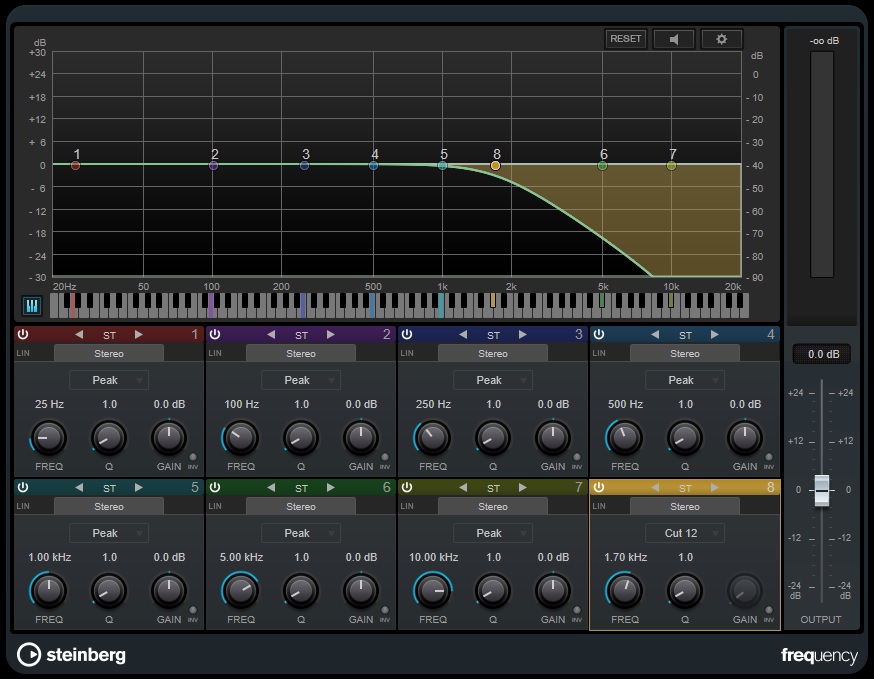Click the right arrow on band 8 header
Viewport: 874px width, 679px height.
[715, 488]
